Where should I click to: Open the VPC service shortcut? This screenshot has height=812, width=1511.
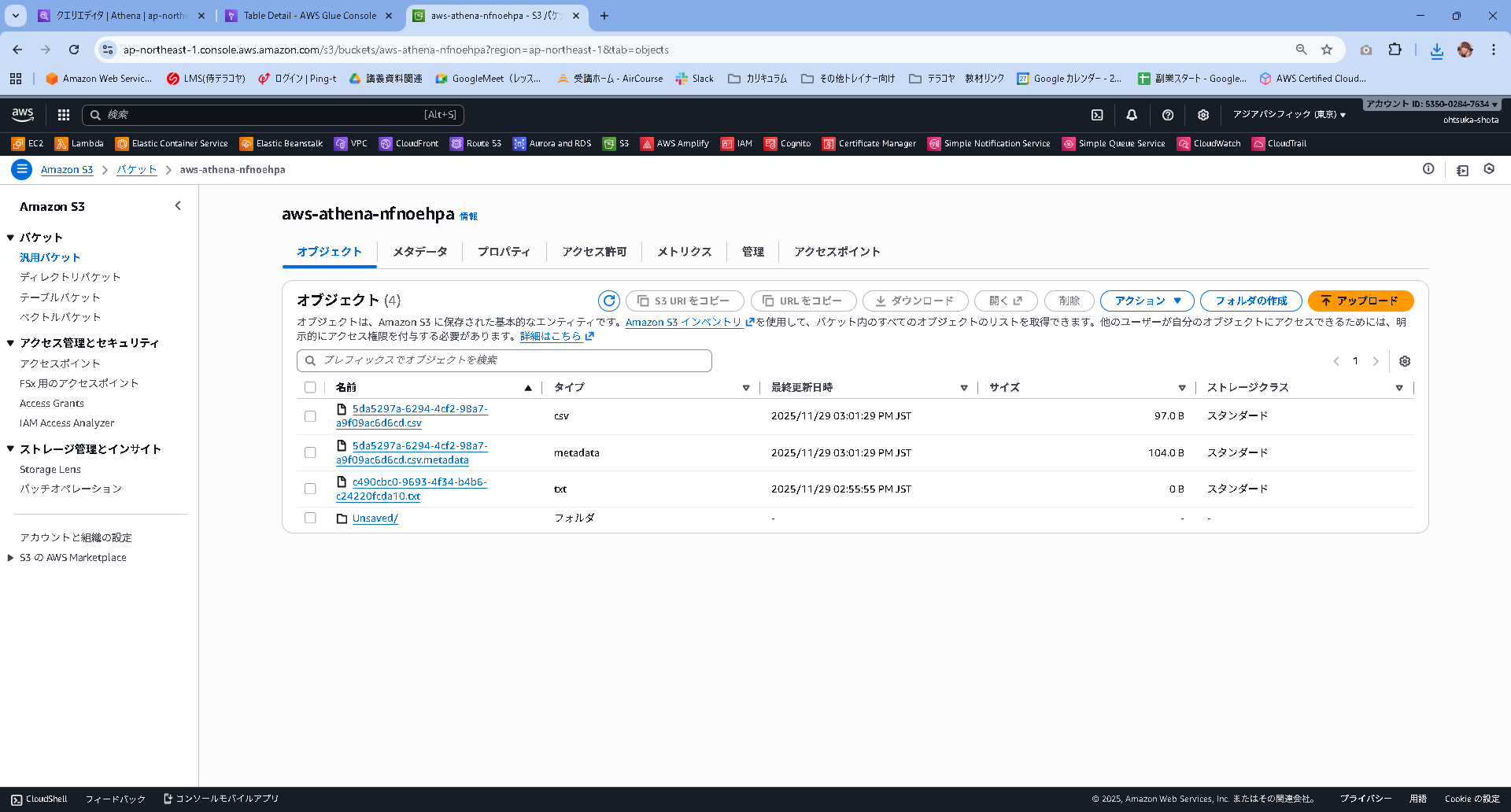point(351,143)
